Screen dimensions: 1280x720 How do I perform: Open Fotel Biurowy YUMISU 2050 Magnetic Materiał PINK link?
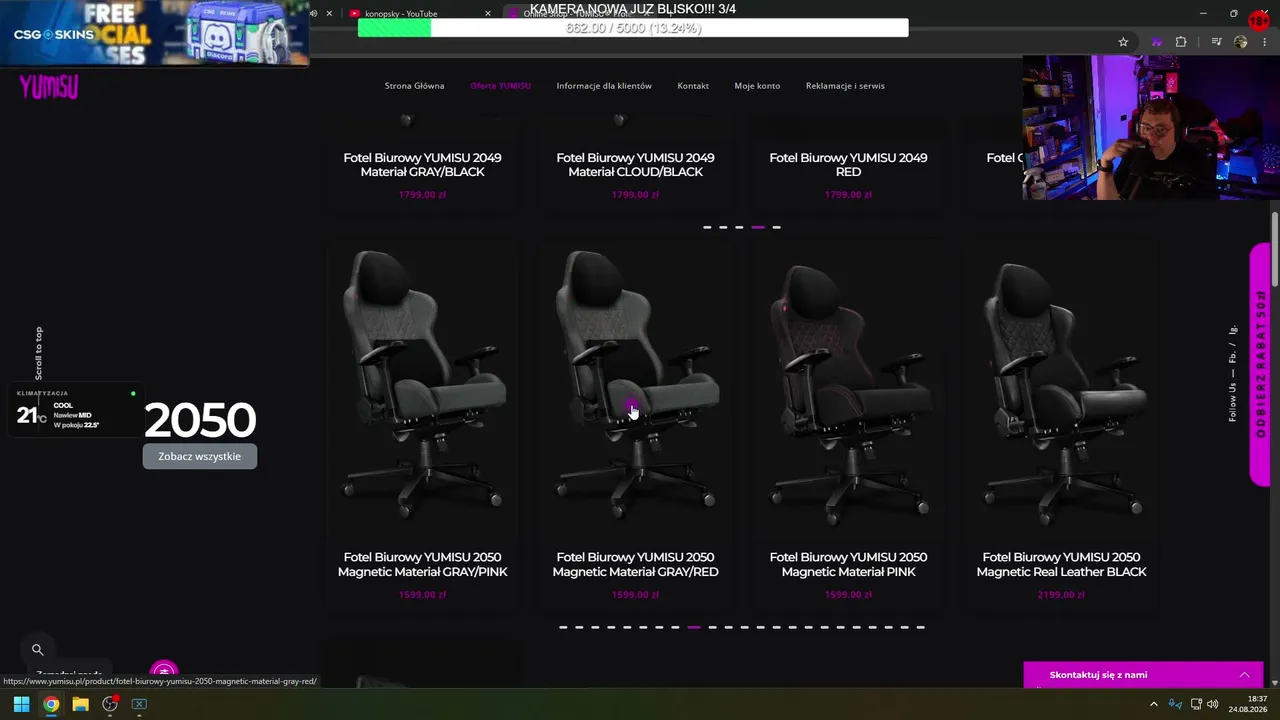(848, 565)
